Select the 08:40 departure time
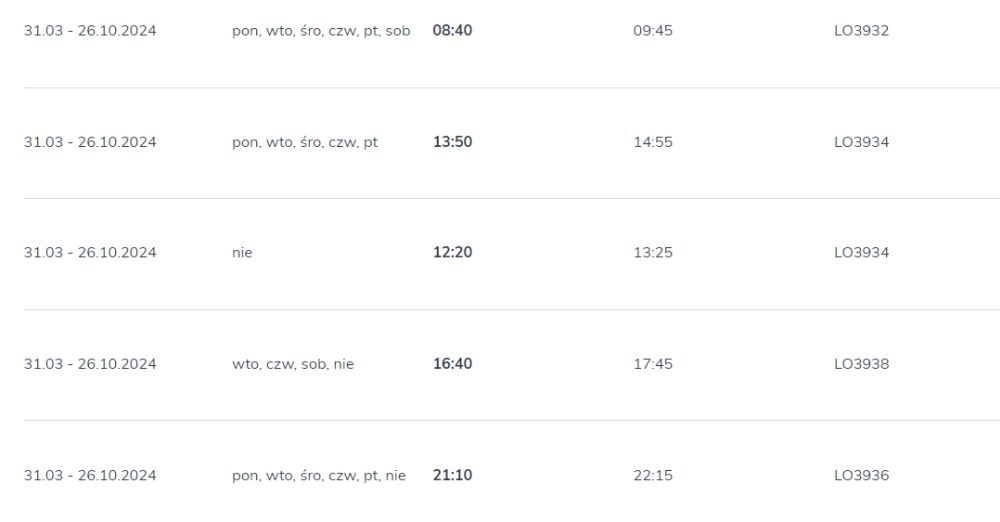Image resolution: width=1000 pixels, height=522 pixels. (452, 31)
